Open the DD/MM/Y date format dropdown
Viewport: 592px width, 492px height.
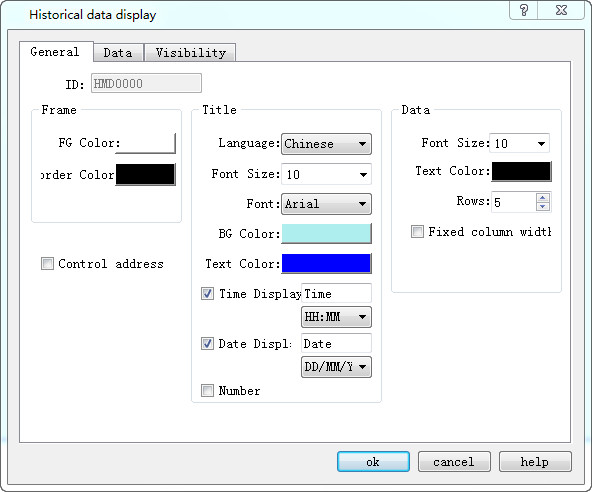(x=336, y=367)
